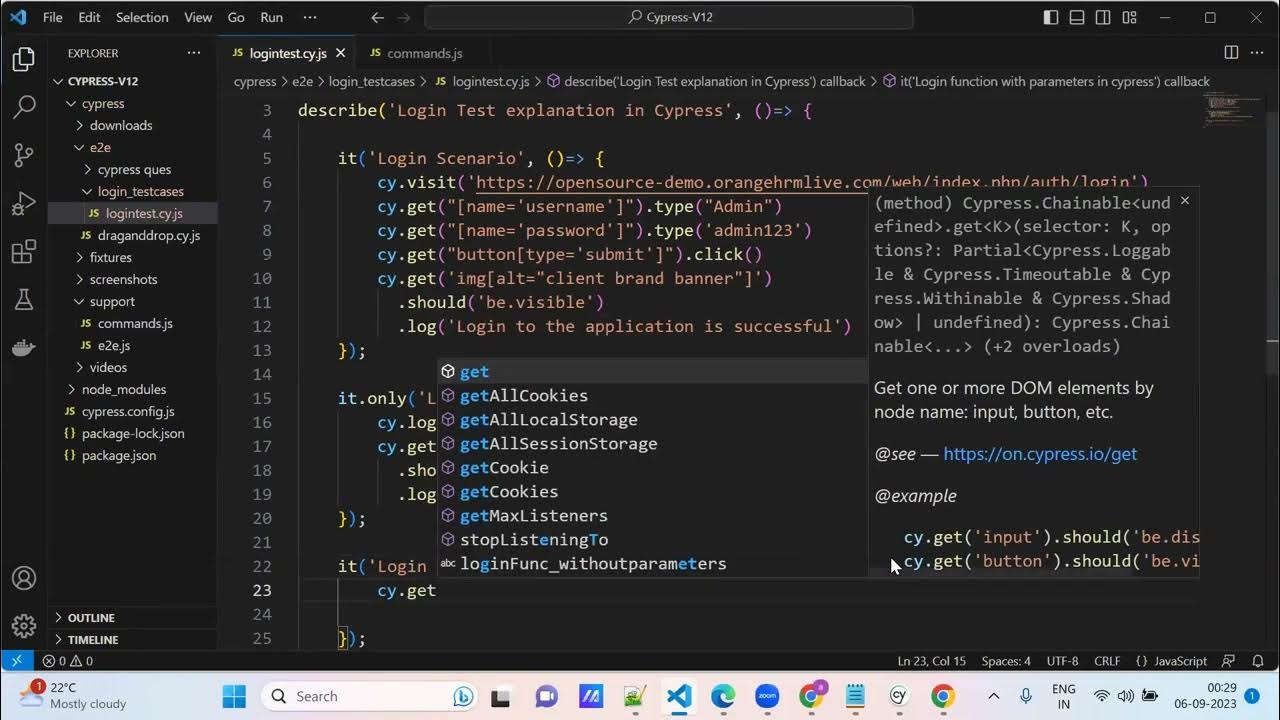Click Ln 23, Col 15 in status bar
Image resolution: width=1280 pixels, height=720 pixels.
pos(932,661)
